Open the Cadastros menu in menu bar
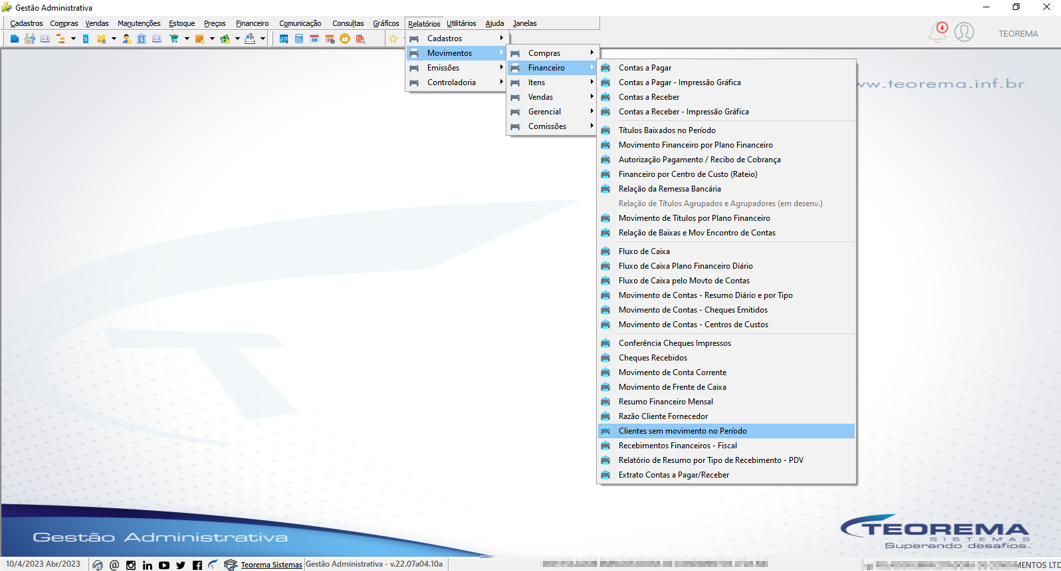The image size is (1061, 571). click(x=26, y=24)
